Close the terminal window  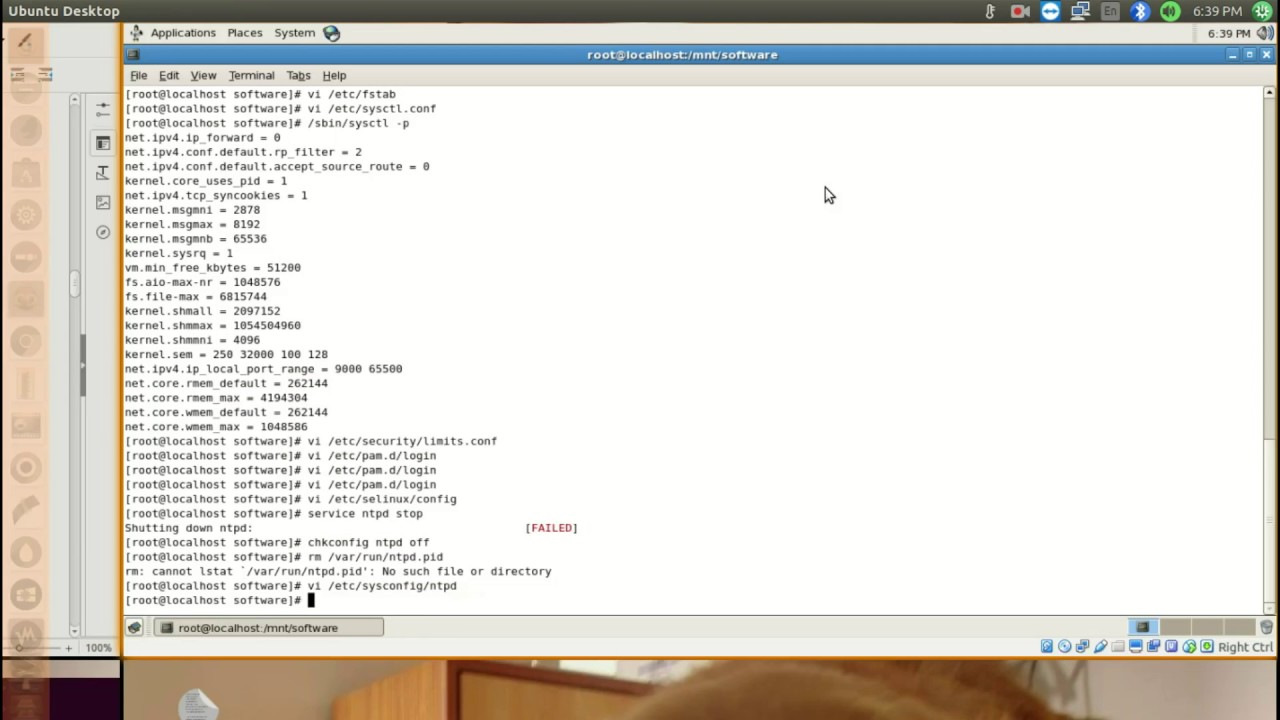1266,55
